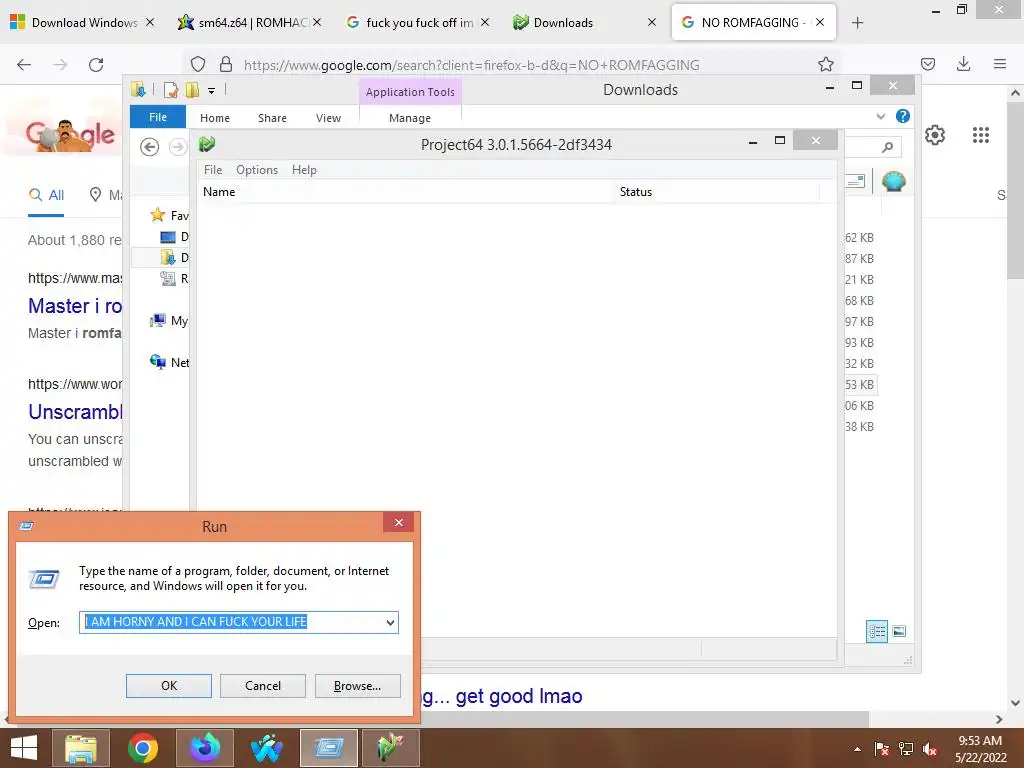Click the Firefox forward arrow button
The image size is (1024, 768).
60,64
